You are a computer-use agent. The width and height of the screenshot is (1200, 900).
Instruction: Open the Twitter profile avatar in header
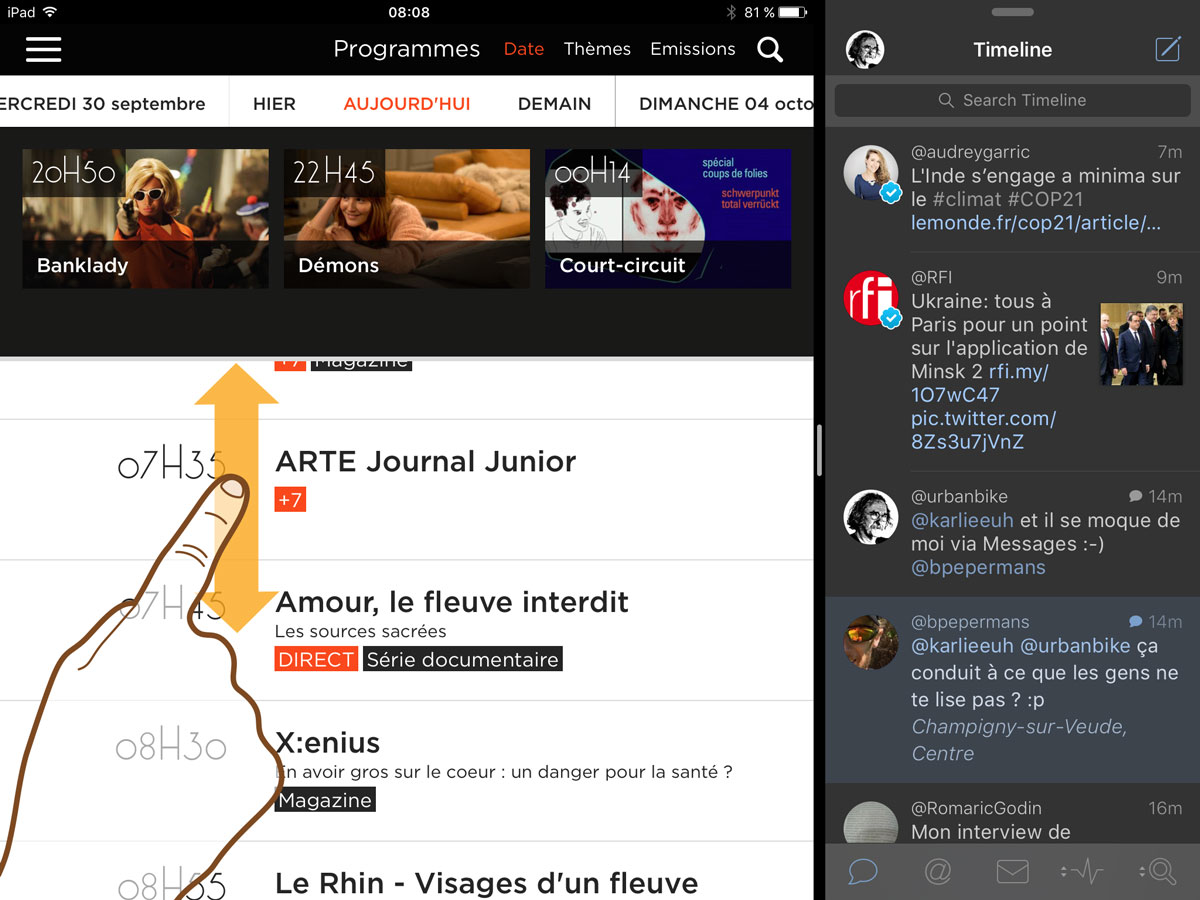click(864, 49)
